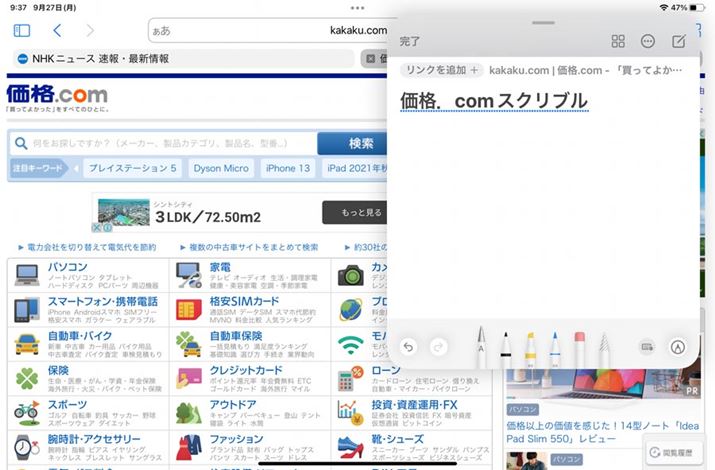Select the blue pencil tool

point(555,349)
